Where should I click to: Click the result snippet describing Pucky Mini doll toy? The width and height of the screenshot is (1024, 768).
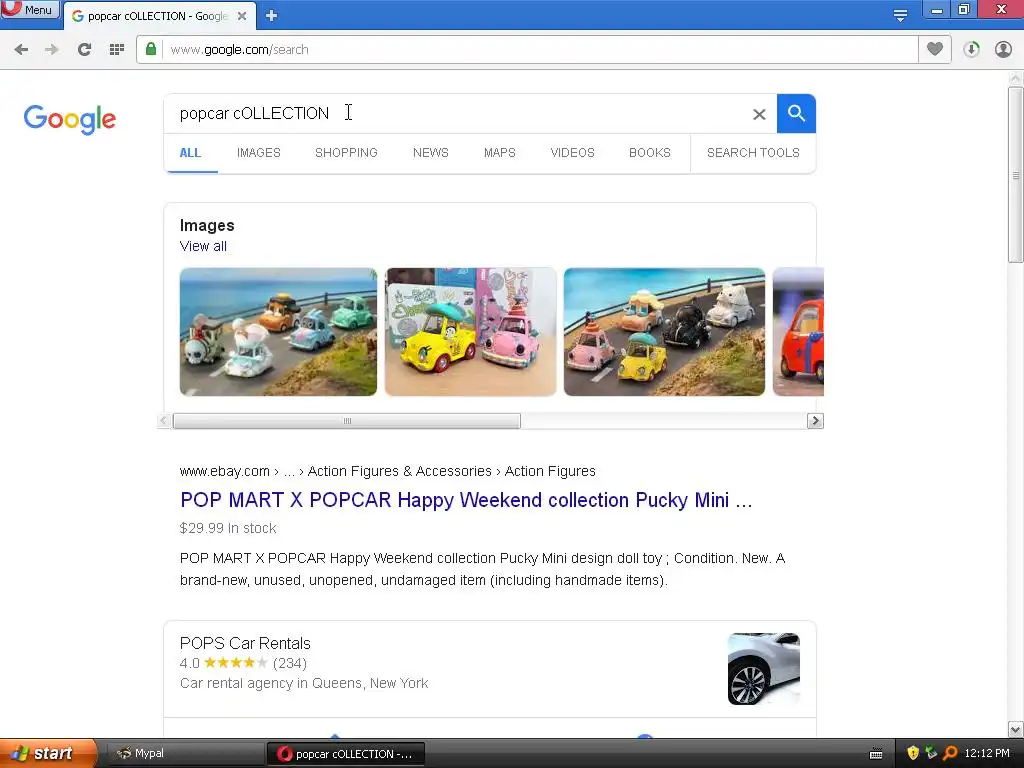(483, 569)
